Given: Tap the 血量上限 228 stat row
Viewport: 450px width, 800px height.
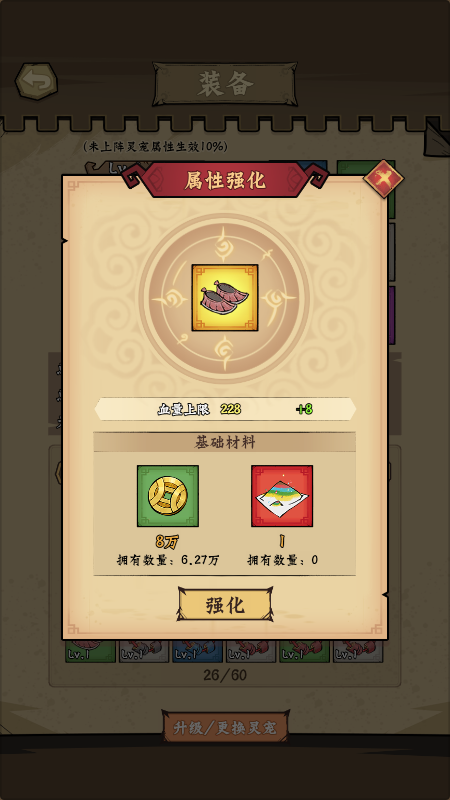Looking at the screenshot, I should tap(225, 409).
